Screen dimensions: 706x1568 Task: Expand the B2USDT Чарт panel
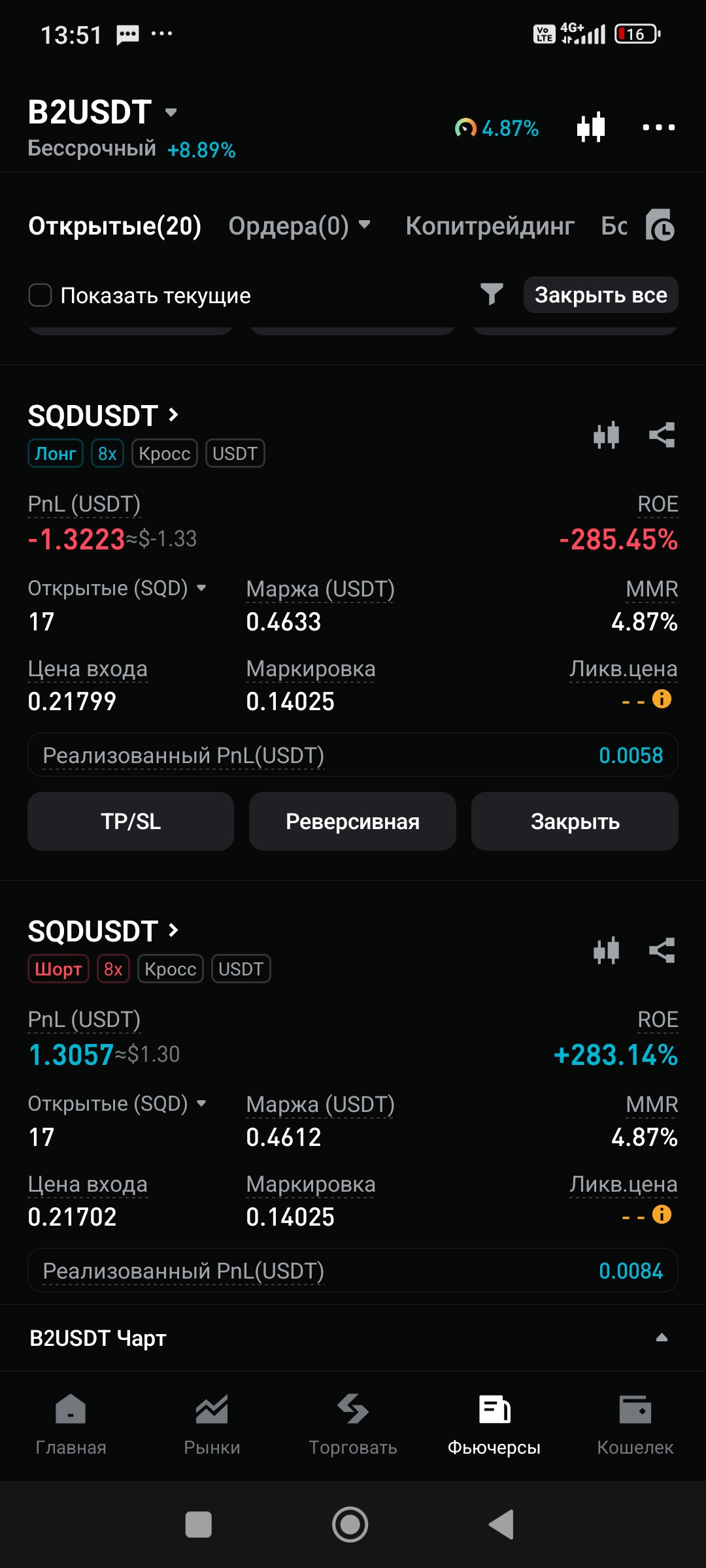662,1338
